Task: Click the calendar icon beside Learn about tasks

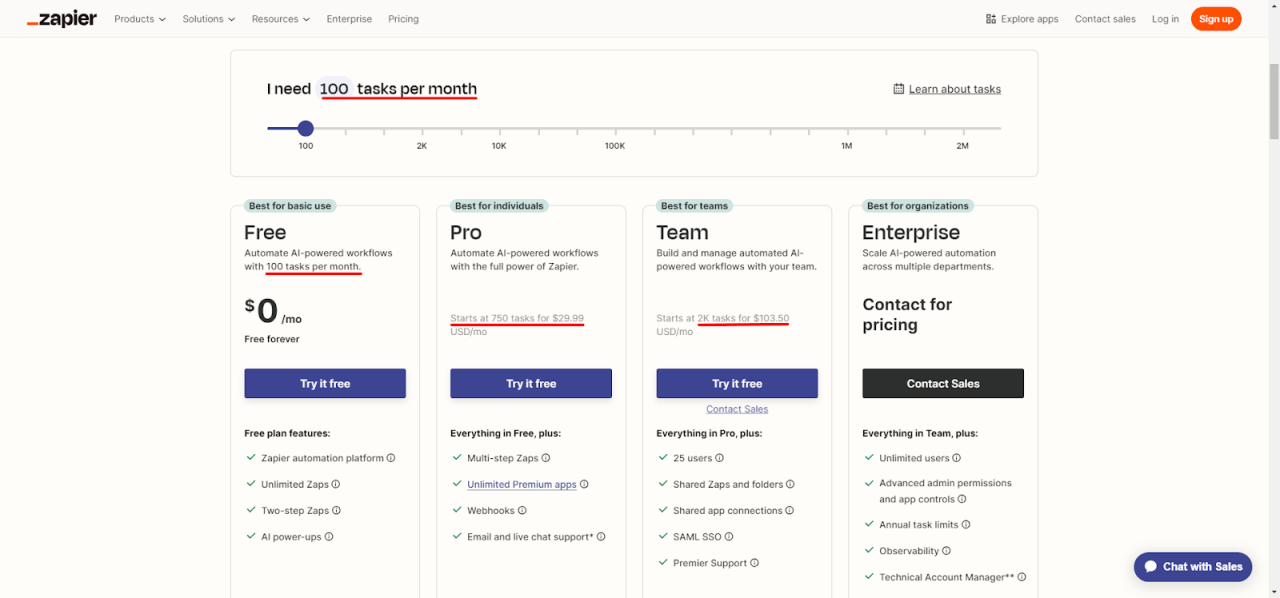Action: pos(899,89)
